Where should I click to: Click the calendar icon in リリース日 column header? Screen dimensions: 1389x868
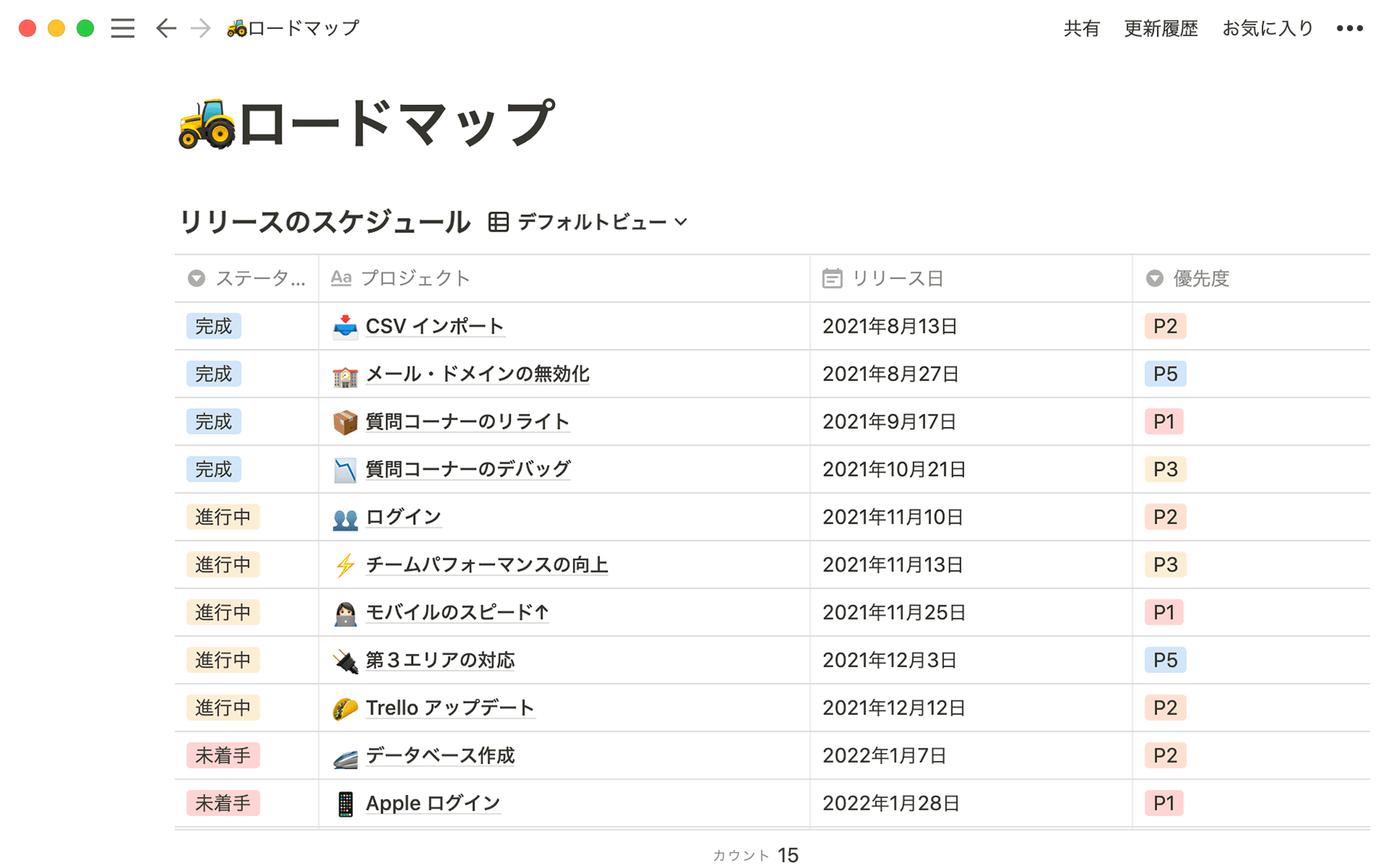833,278
